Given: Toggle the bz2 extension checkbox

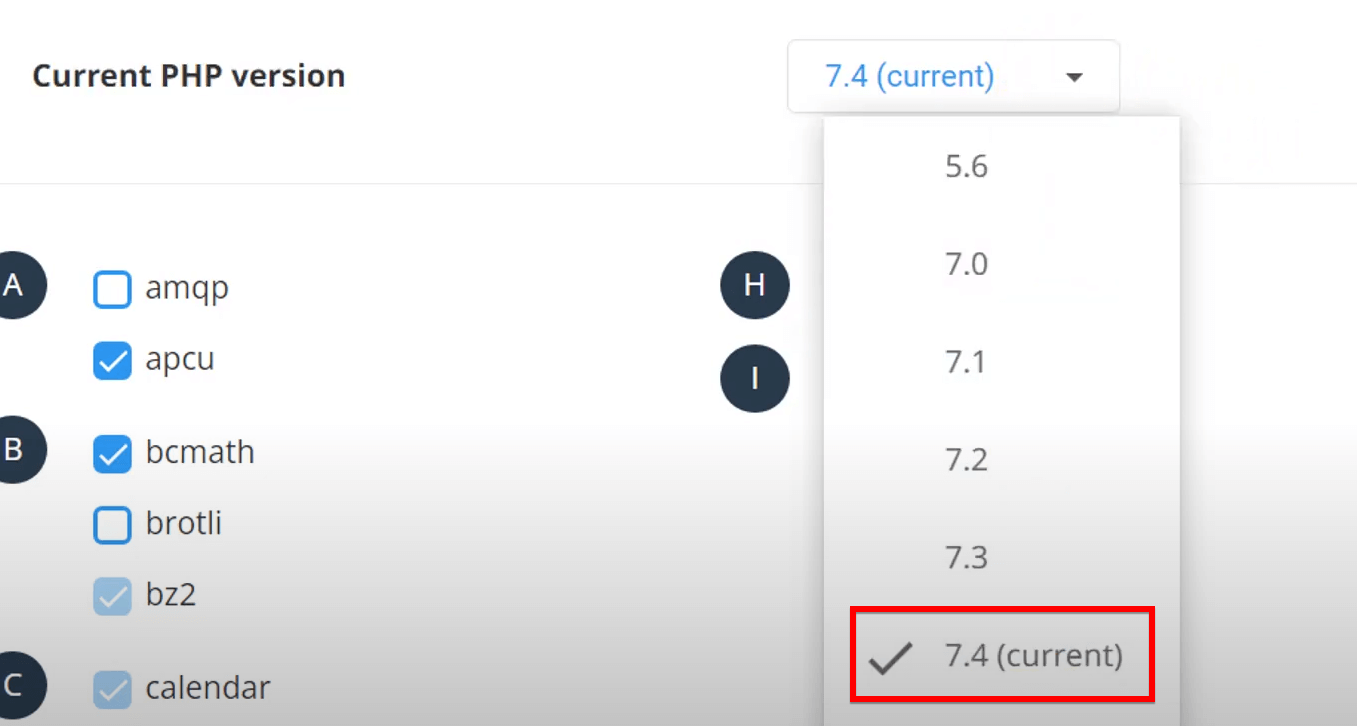Looking at the screenshot, I should pos(112,597).
